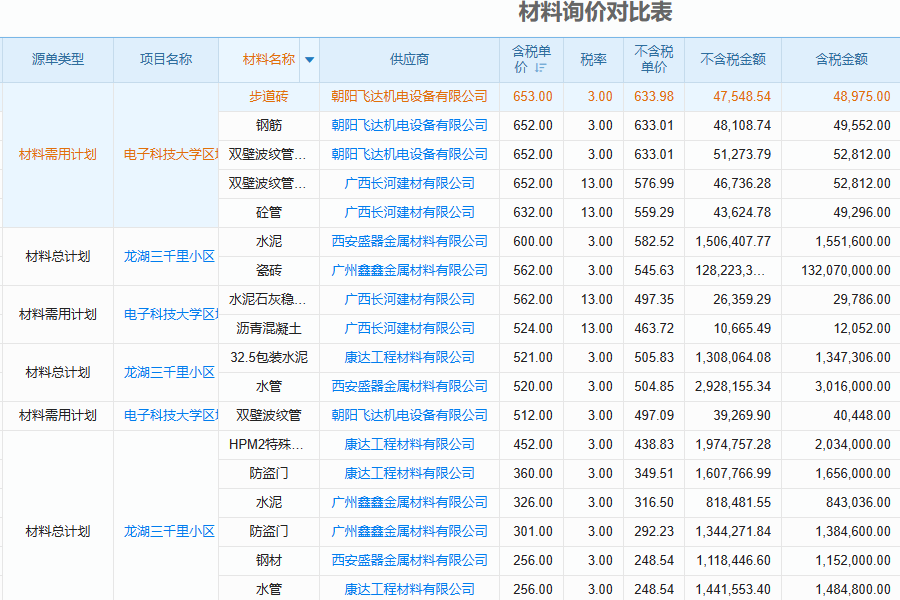This screenshot has height=600, width=900.
Task: Click 广州鑫鑫金属材料有限公司 link in the 瓷砖 row
Action: 409,271
